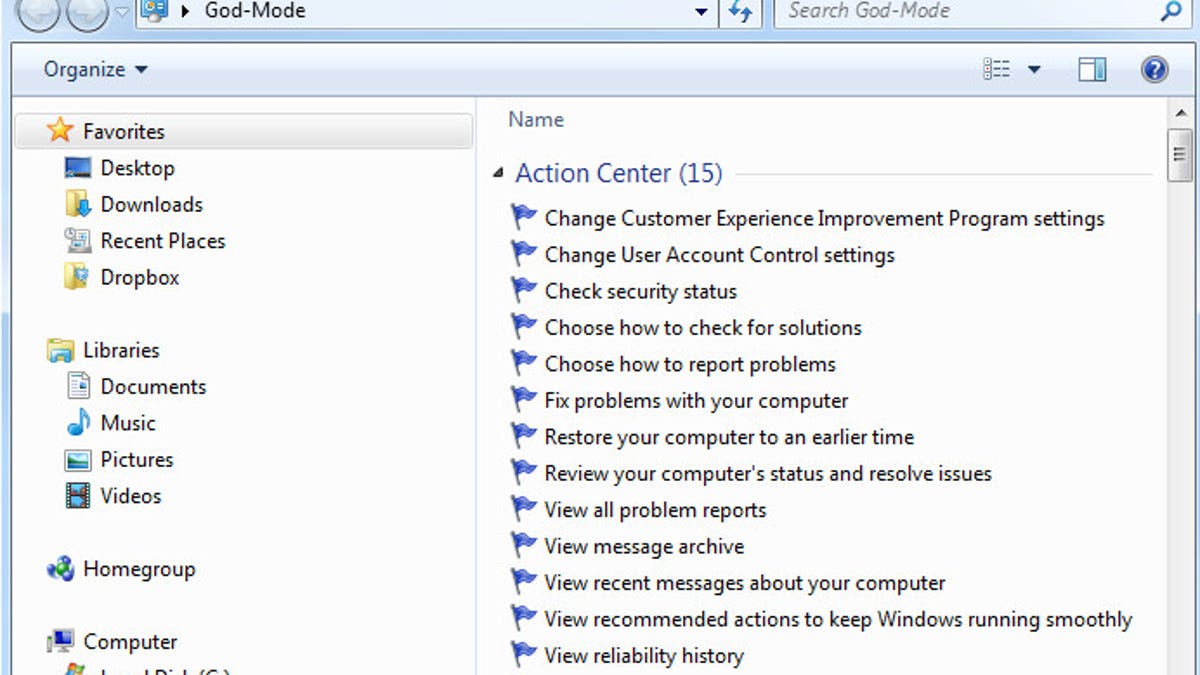This screenshot has width=1200, height=675.
Task: Click the Downloads folder icon
Action: (78, 204)
